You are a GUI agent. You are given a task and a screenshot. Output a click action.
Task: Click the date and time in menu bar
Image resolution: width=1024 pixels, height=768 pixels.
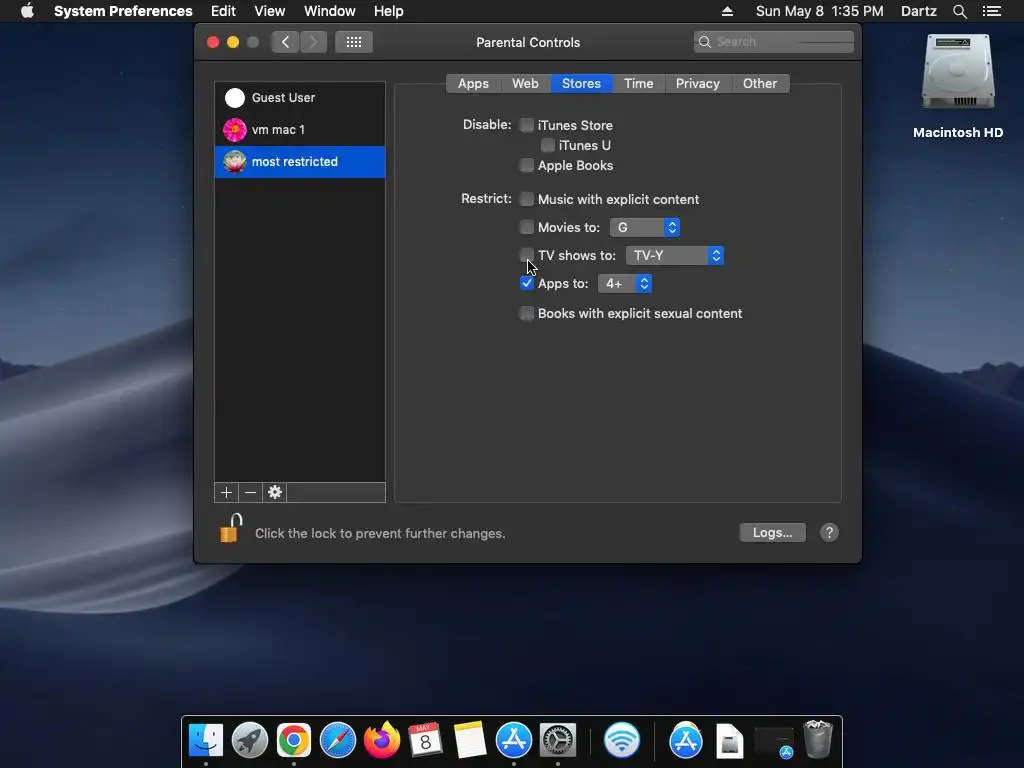click(x=820, y=11)
